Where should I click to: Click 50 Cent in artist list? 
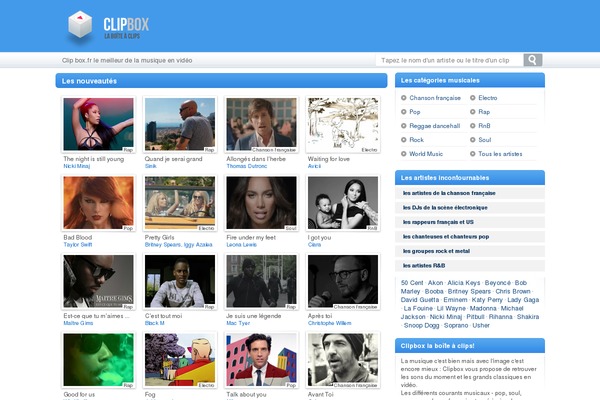coord(412,283)
